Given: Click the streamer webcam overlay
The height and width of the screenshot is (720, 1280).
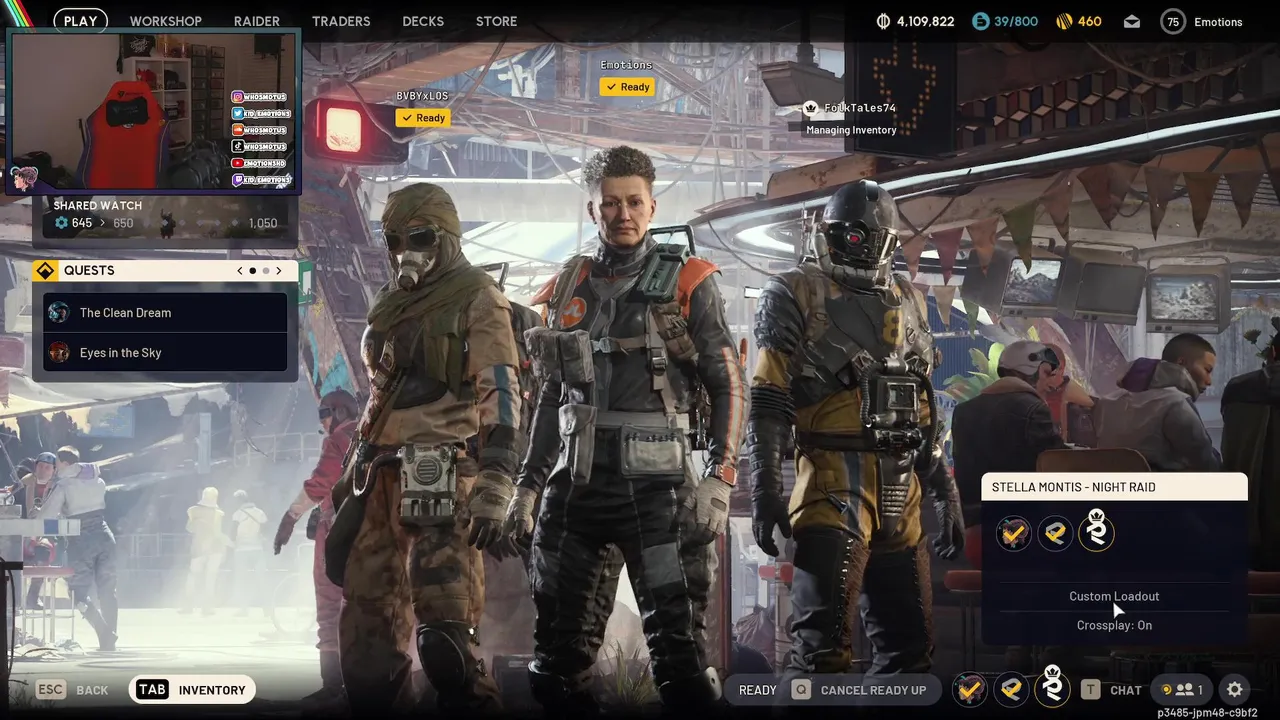Looking at the screenshot, I should click(x=153, y=111).
